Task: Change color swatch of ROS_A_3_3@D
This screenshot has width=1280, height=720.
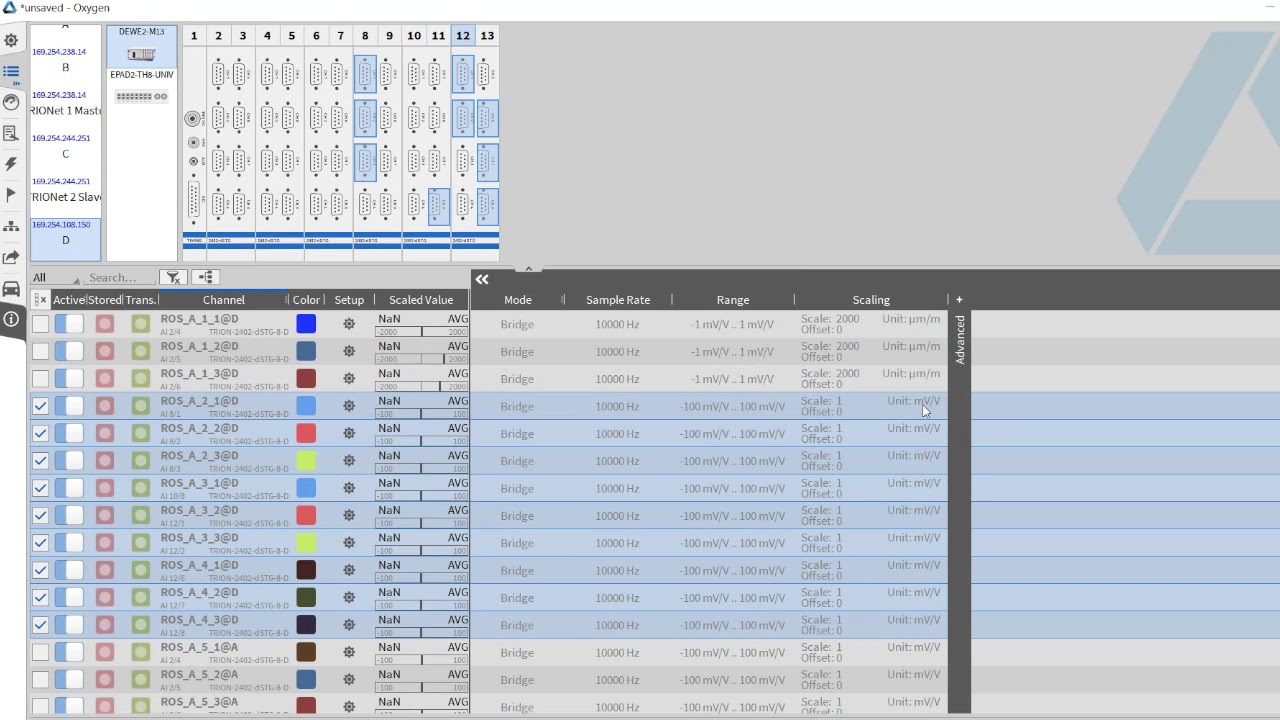Action: point(306,543)
